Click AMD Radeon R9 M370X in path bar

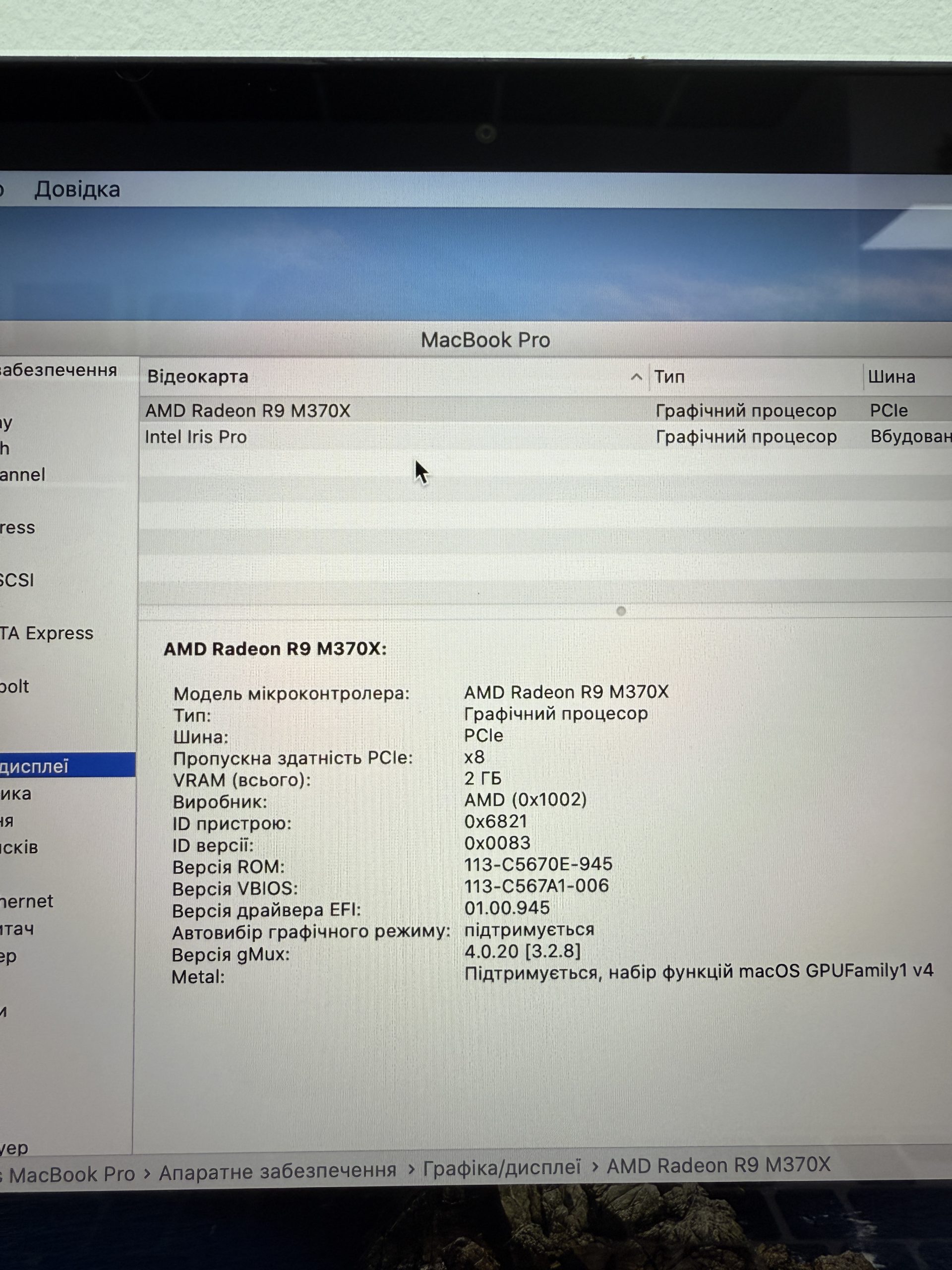coord(719,1165)
